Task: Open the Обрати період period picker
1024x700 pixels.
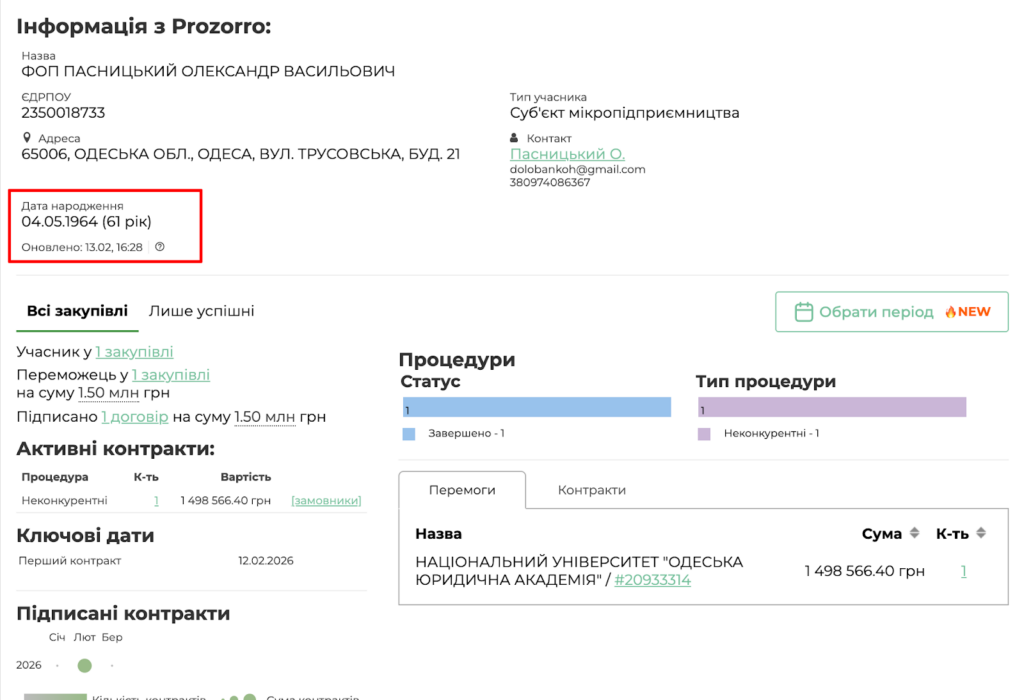Action: [x=891, y=312]
